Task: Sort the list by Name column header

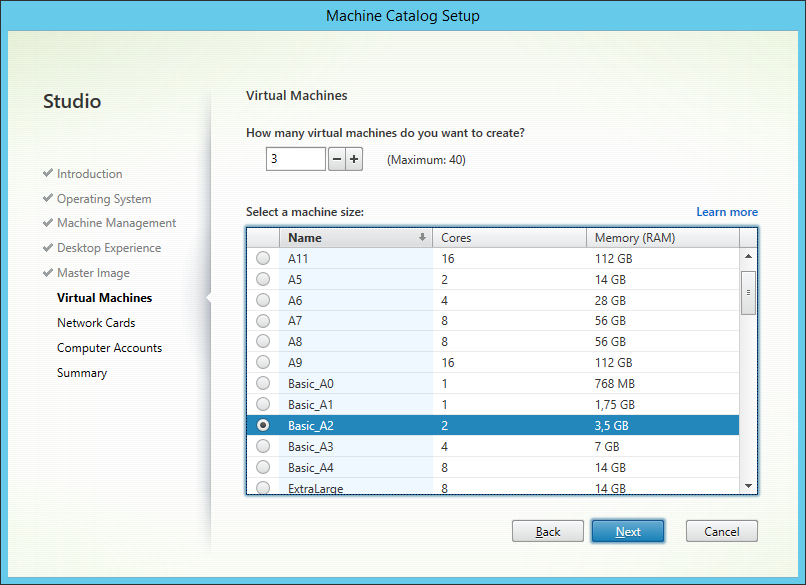Action: tap(356, 237)
